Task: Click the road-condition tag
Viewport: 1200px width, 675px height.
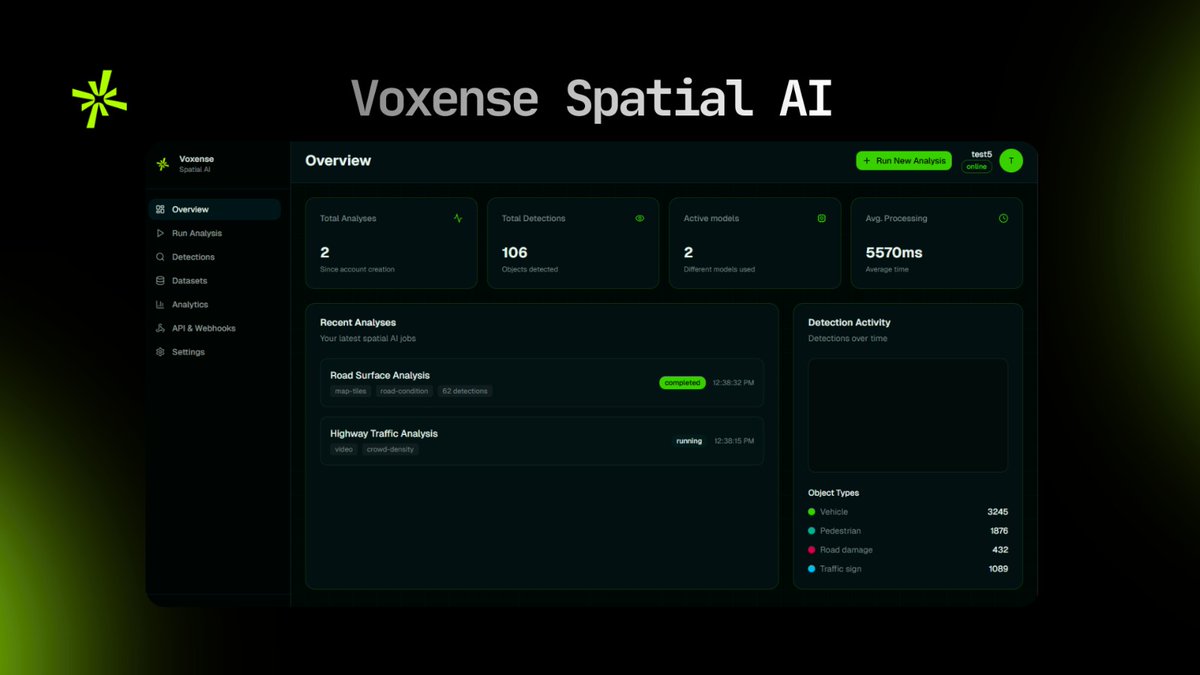Action: [404, 391]
